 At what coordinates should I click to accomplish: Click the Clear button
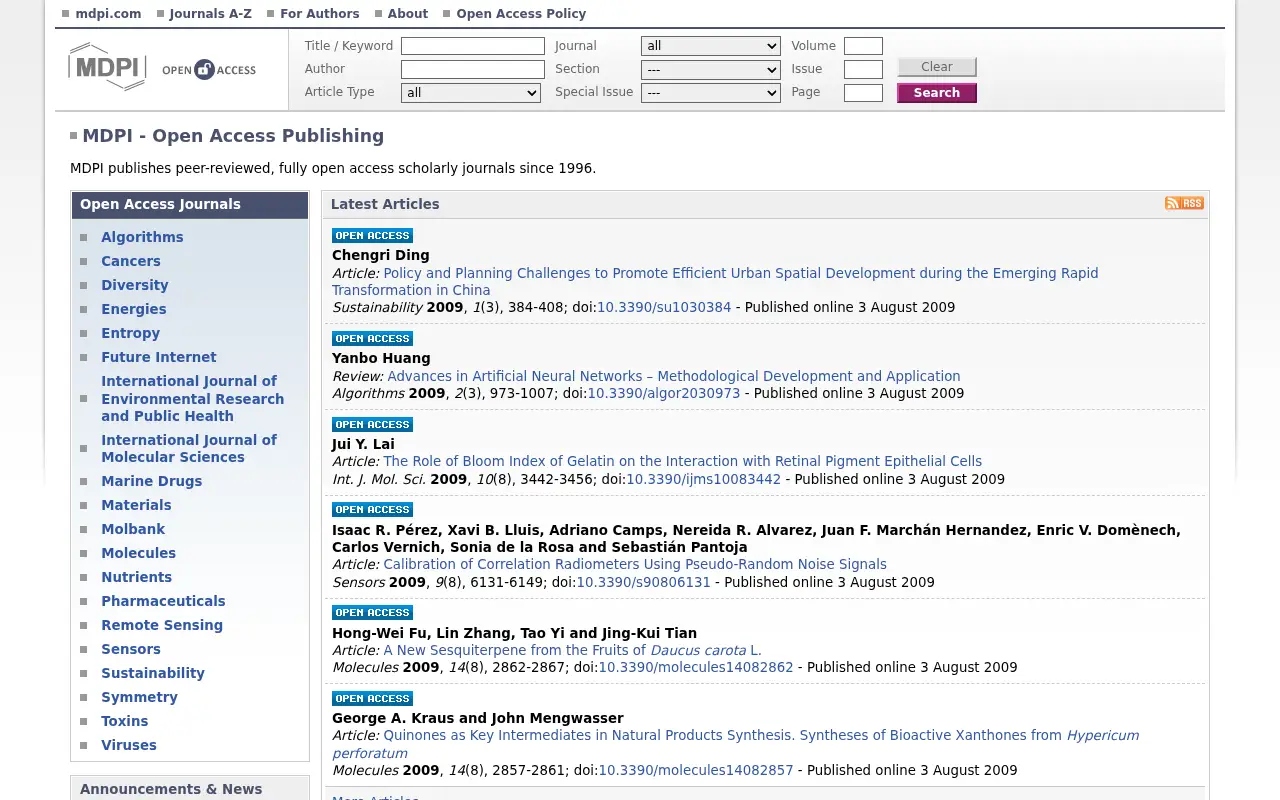[937, 67]
